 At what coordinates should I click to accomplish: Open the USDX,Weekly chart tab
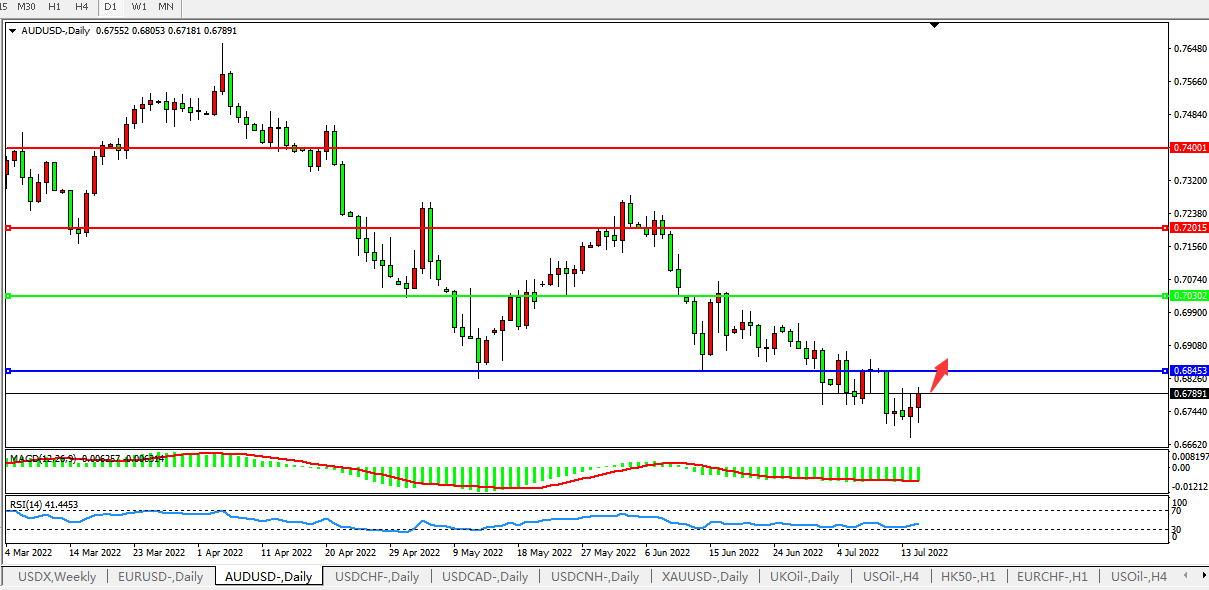tap(57, 577)
